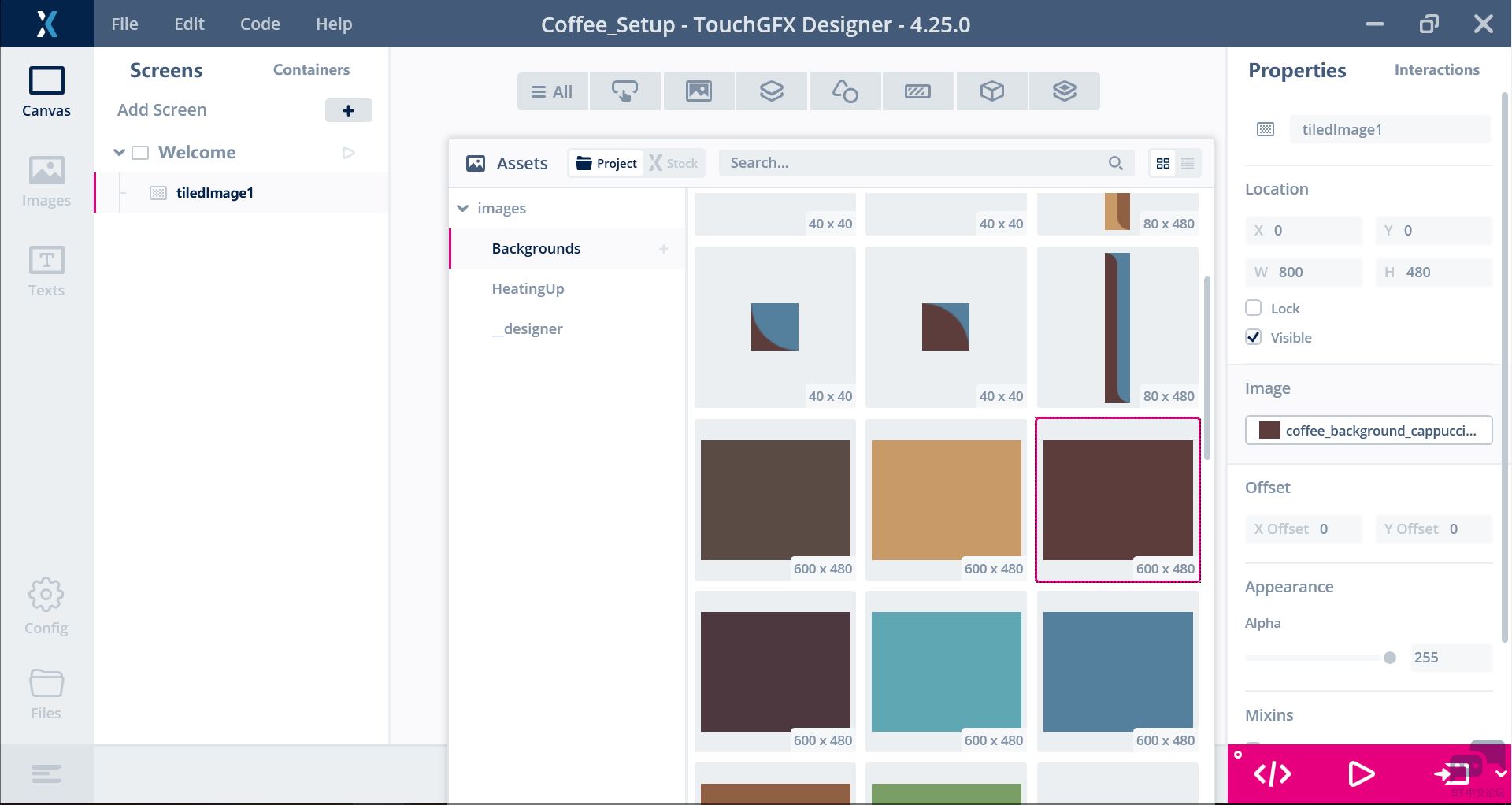Viewport: 1512px width, 805px height.
Task: Open the coffee_background_cappucci image selector
Action: pos(1369,430)
